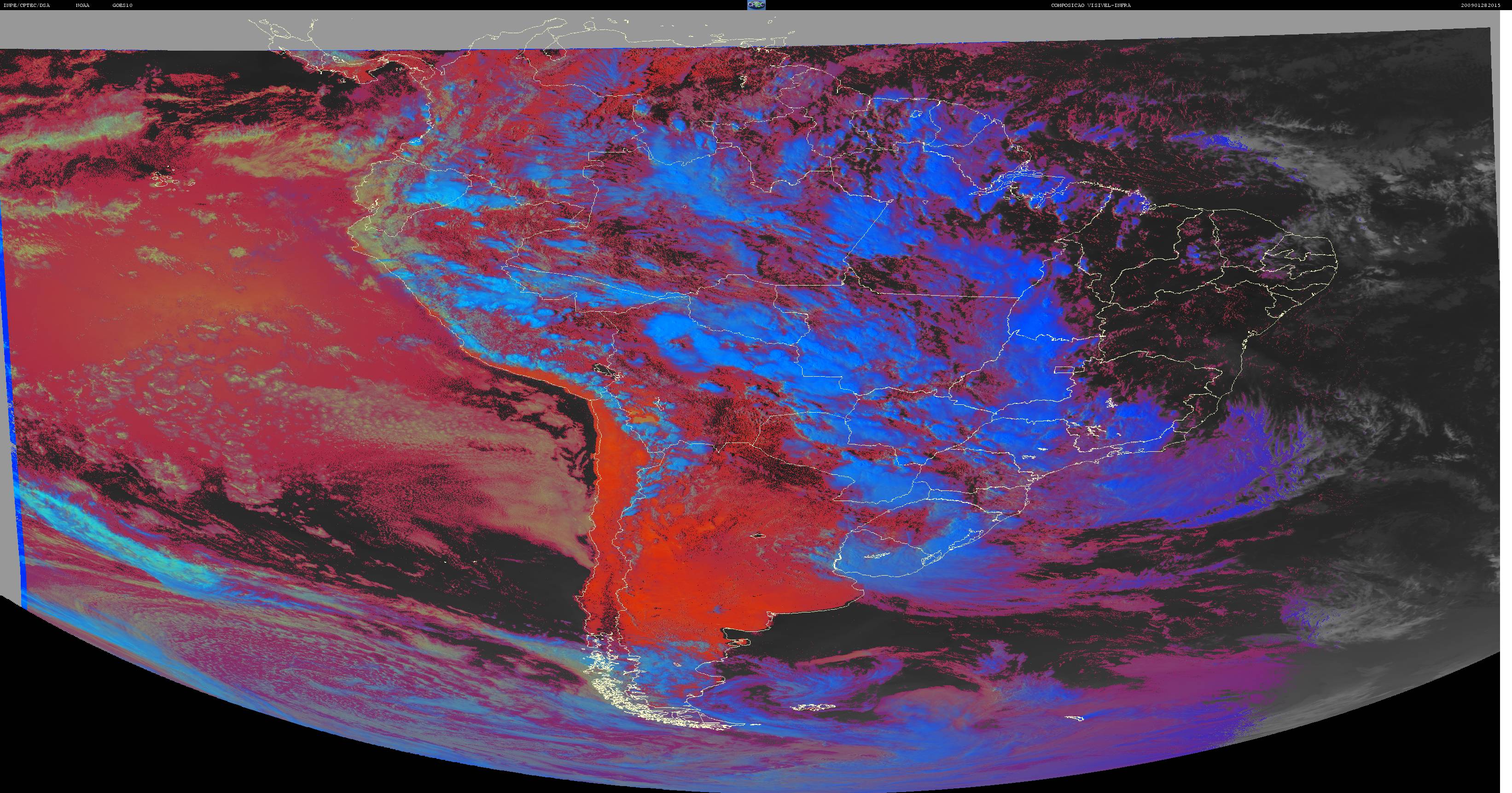
Task: Click the INPE/CPTEC/DSA header text
Action: pos(26,5)
